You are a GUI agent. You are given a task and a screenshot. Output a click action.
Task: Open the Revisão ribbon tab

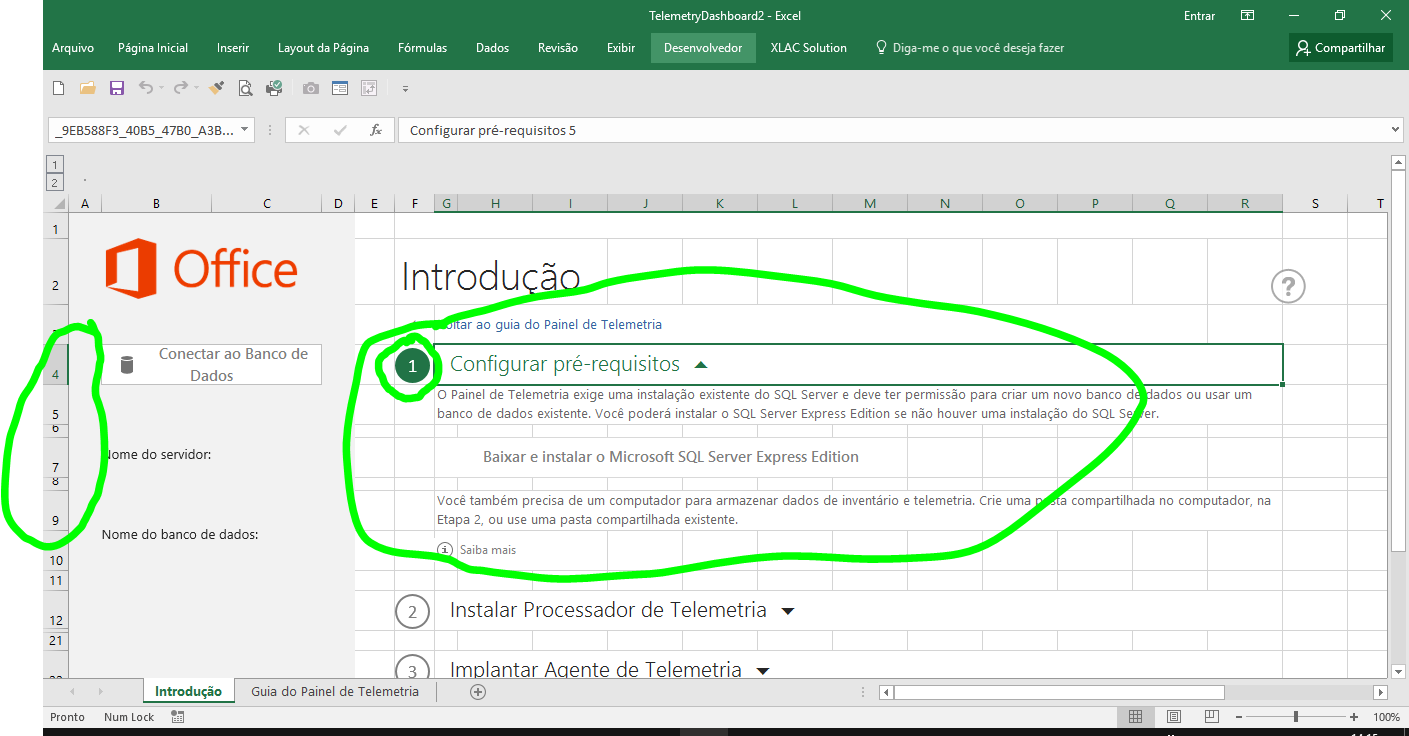(558, 47)
